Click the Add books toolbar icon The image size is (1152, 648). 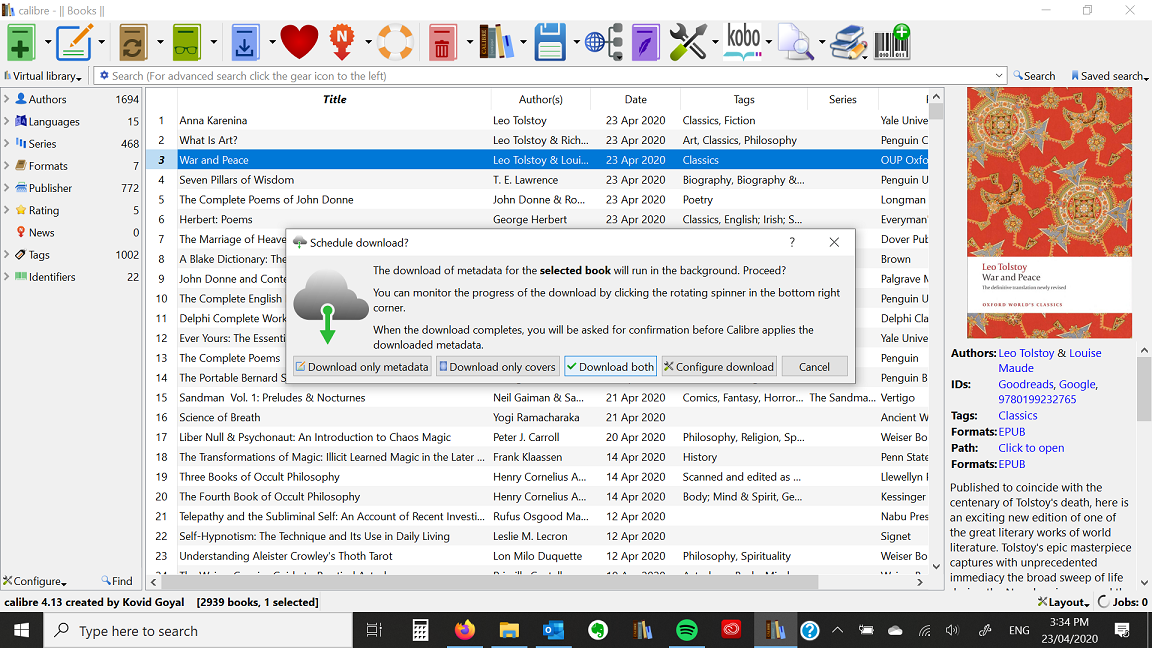(22, 43)
